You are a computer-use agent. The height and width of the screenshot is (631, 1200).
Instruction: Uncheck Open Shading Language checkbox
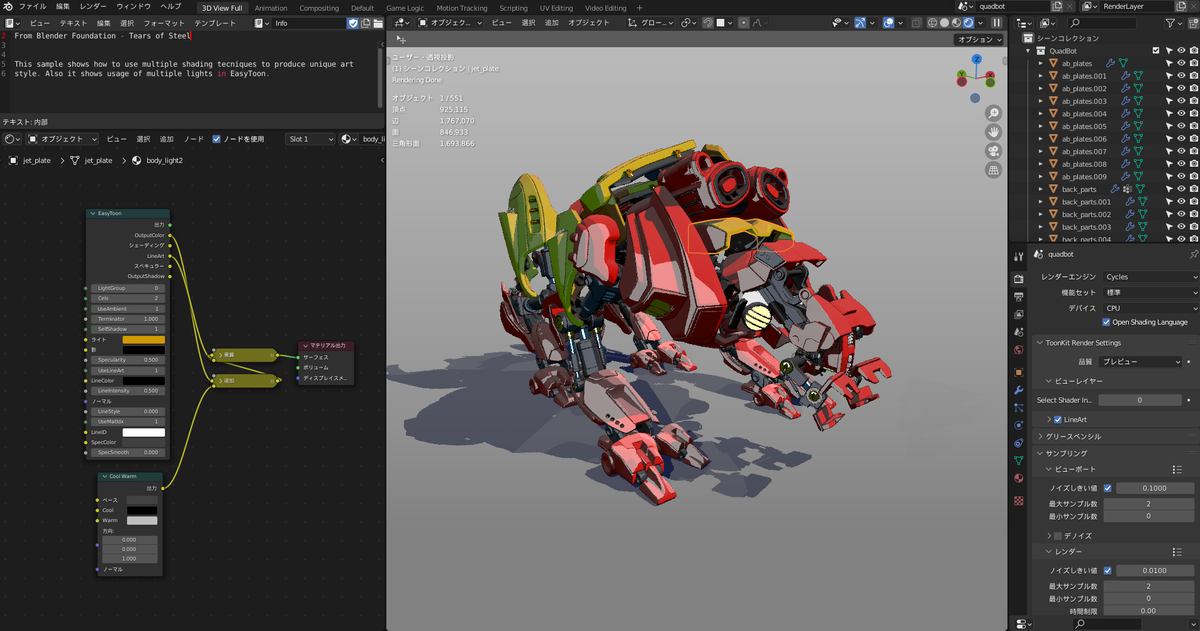point(1106,322)
